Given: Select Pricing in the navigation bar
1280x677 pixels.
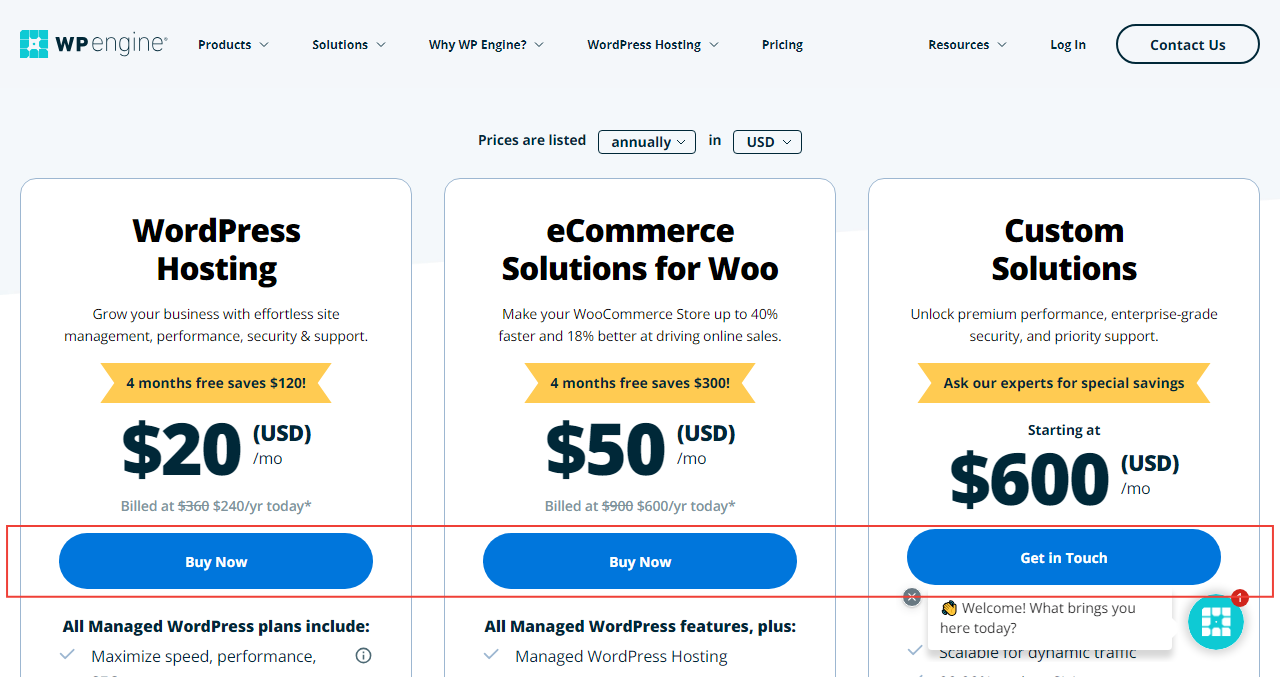Looking at the screenshot, I should [782, 44].
